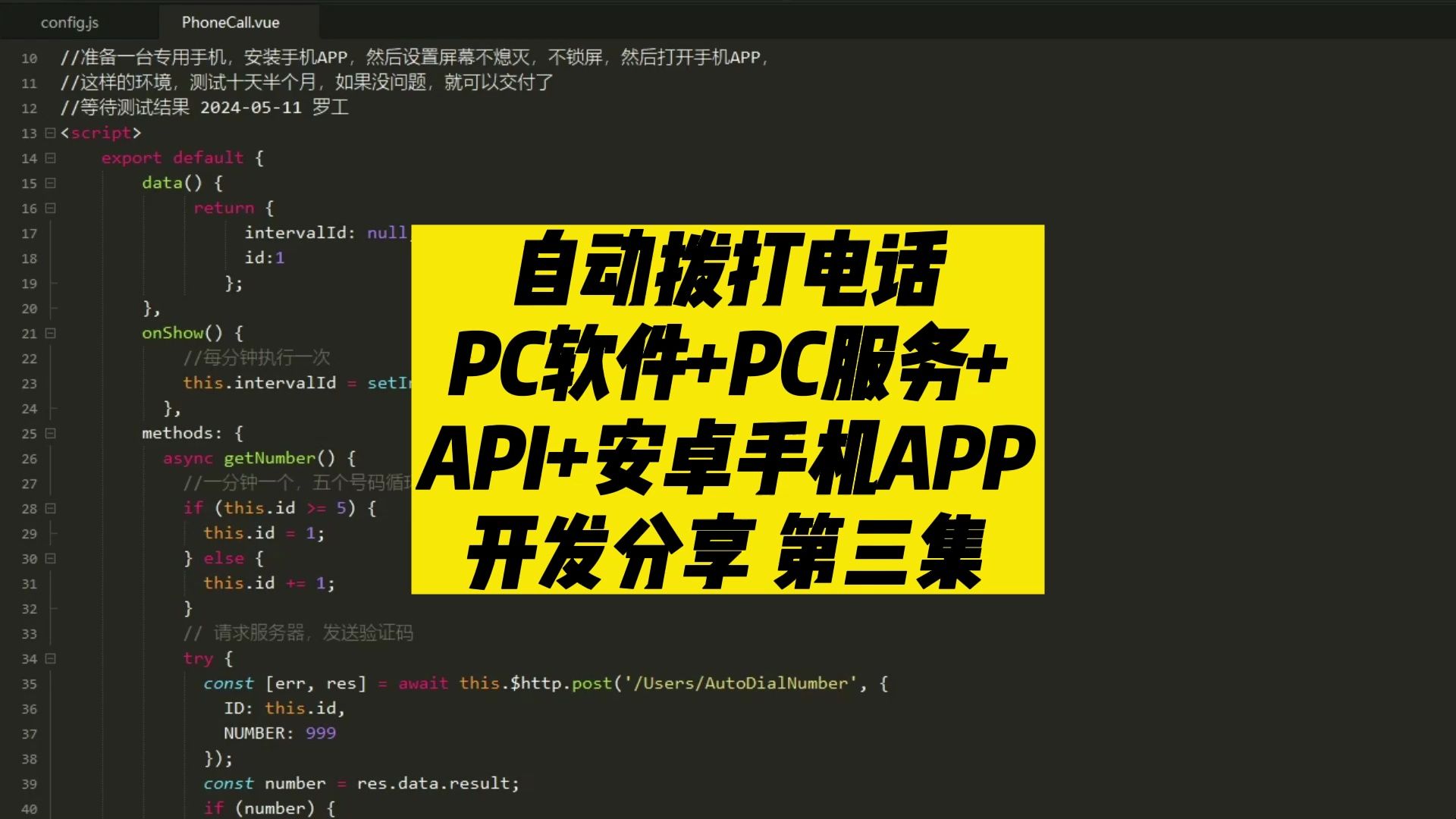The width and height of the screenshot is (1456, 819).
Task: Collapse the try block at line 34
Action: click(x=49, y=658)
